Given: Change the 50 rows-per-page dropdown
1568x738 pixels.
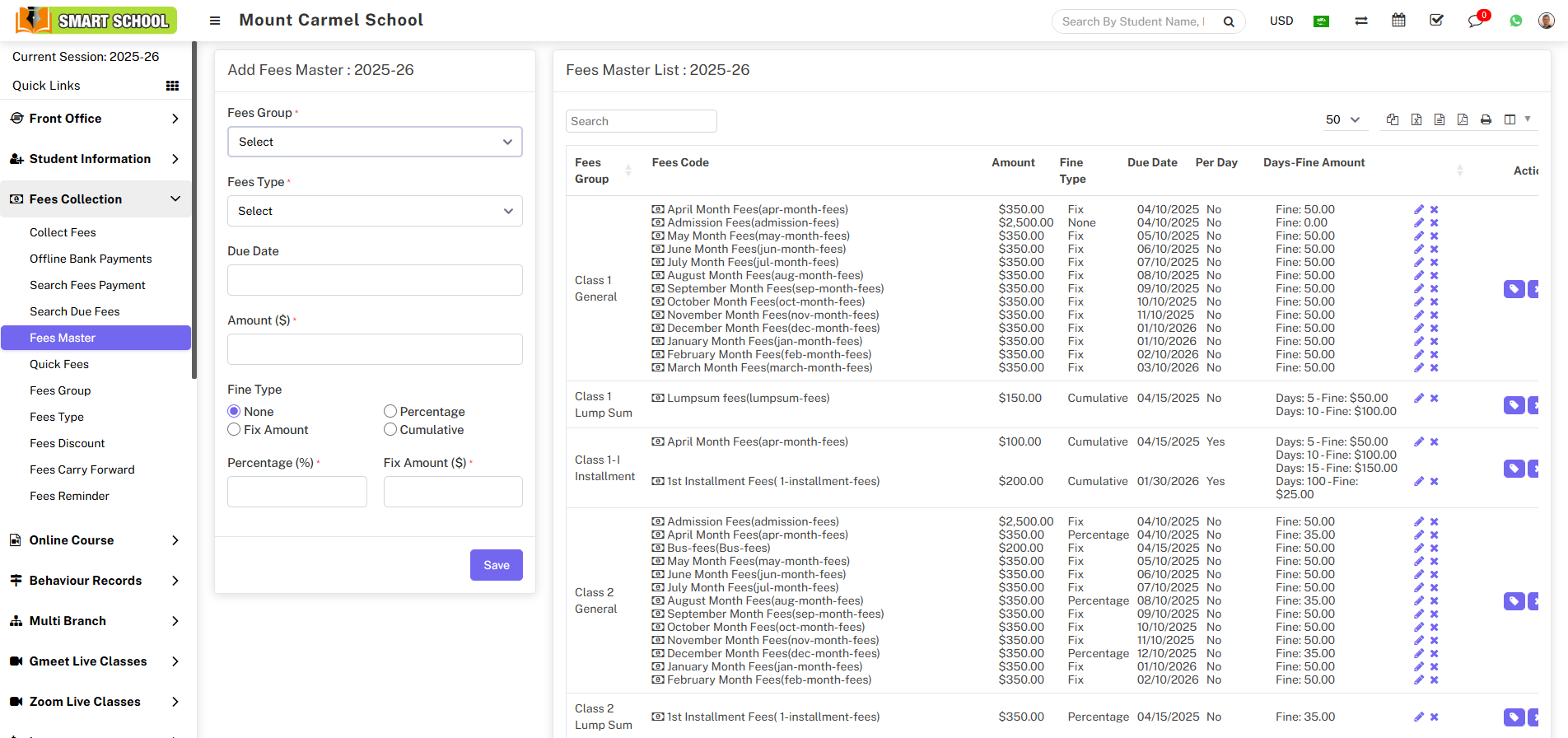Looking at the screenshot, I should coord(1342,119).
